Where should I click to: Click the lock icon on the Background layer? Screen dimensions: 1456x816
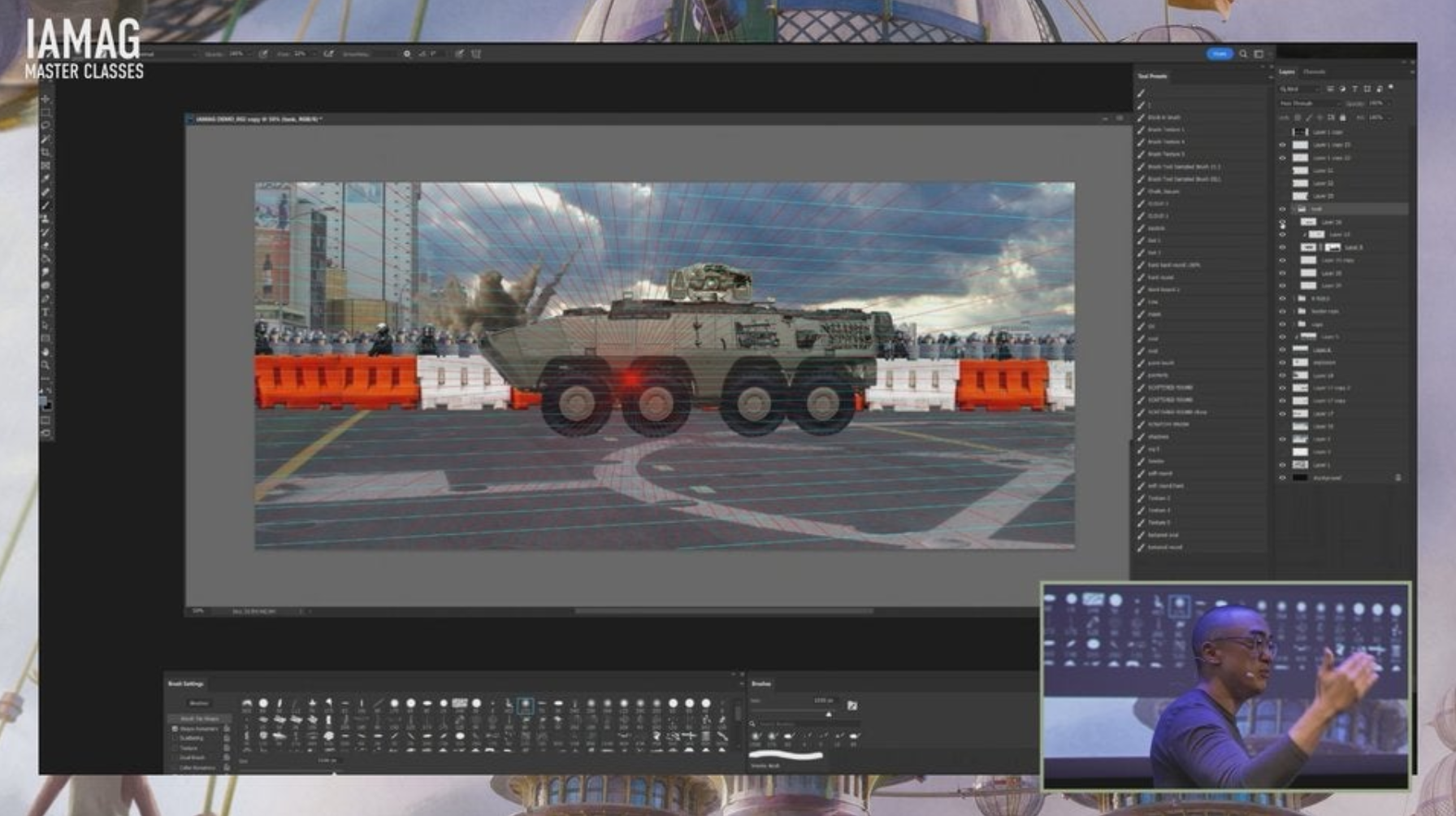pos(1397,478)
